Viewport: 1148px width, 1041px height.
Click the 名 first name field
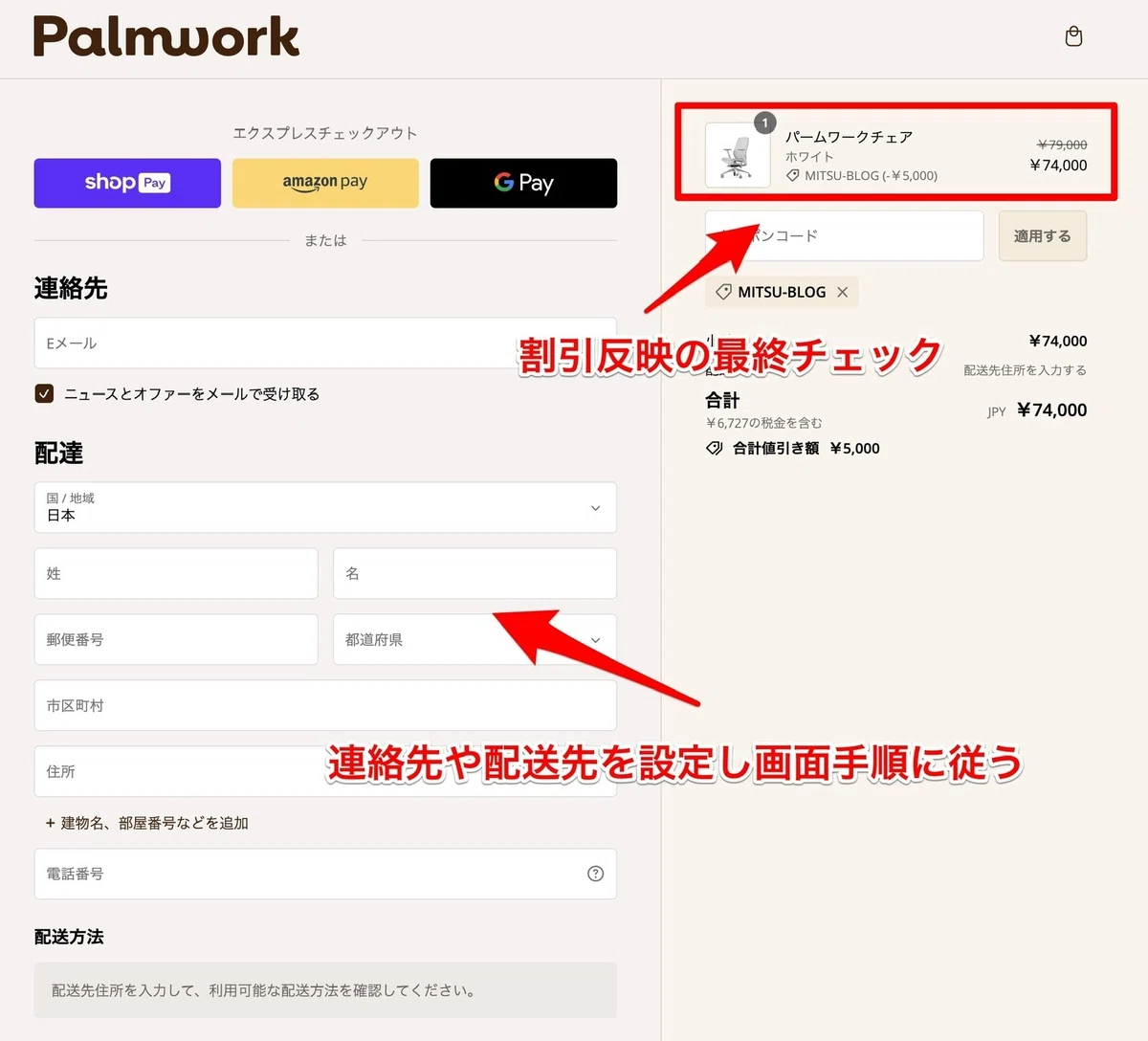point(475,573)
